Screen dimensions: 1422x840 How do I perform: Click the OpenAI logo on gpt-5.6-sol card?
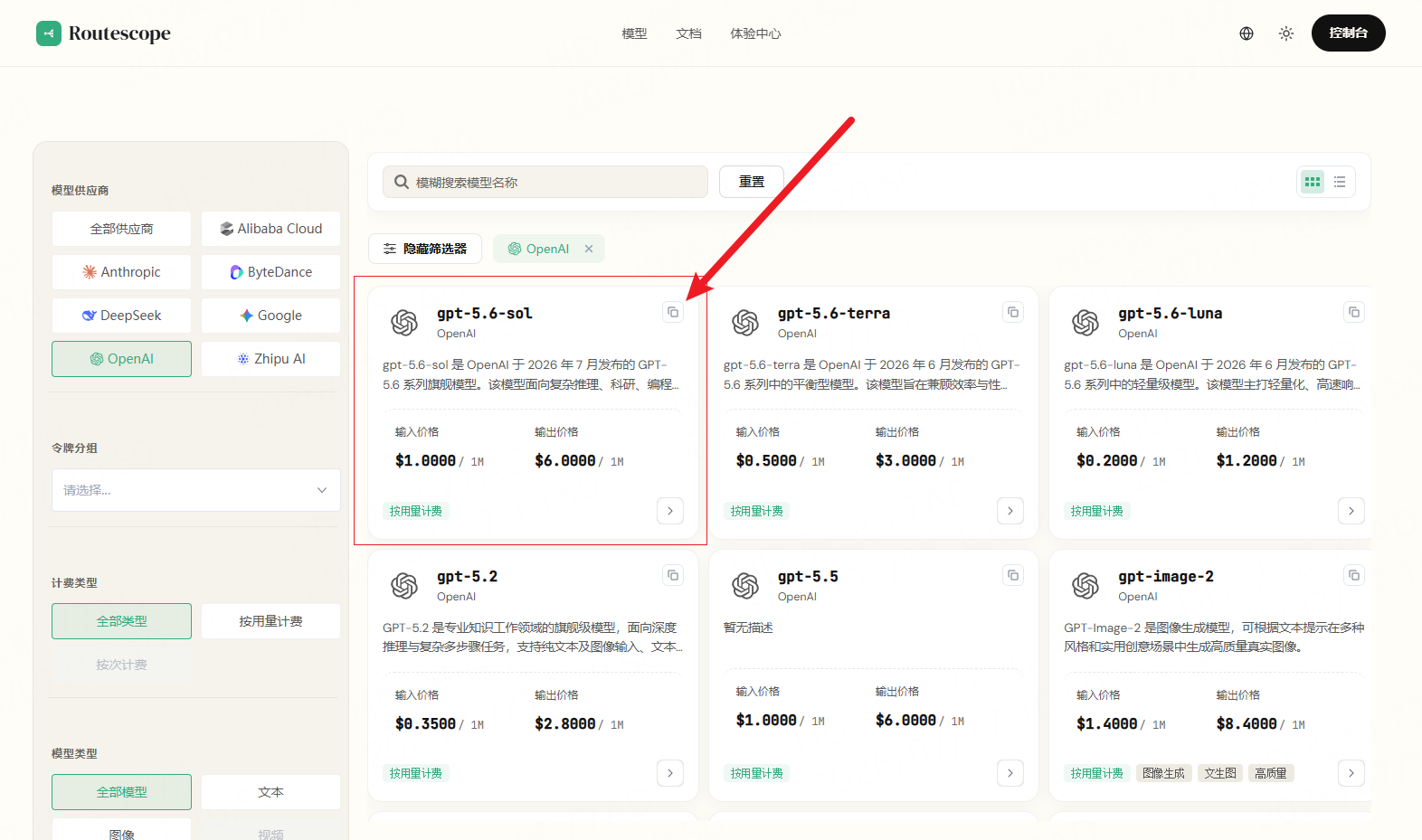404,322
